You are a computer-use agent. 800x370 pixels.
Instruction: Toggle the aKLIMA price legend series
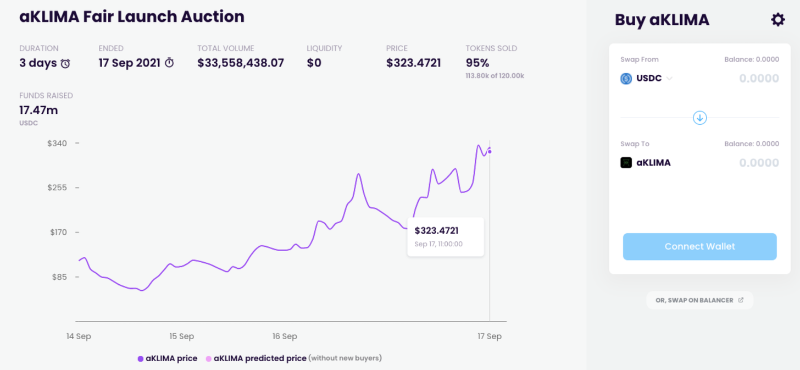click(167, 358)
